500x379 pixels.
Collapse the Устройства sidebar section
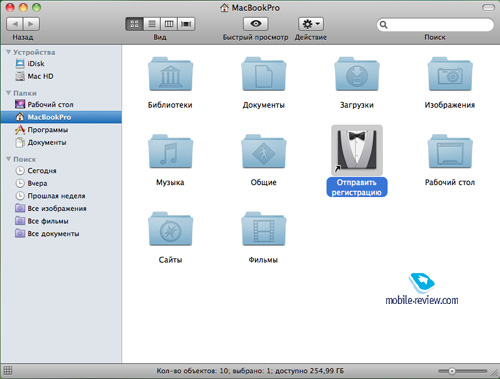point(8,52)
